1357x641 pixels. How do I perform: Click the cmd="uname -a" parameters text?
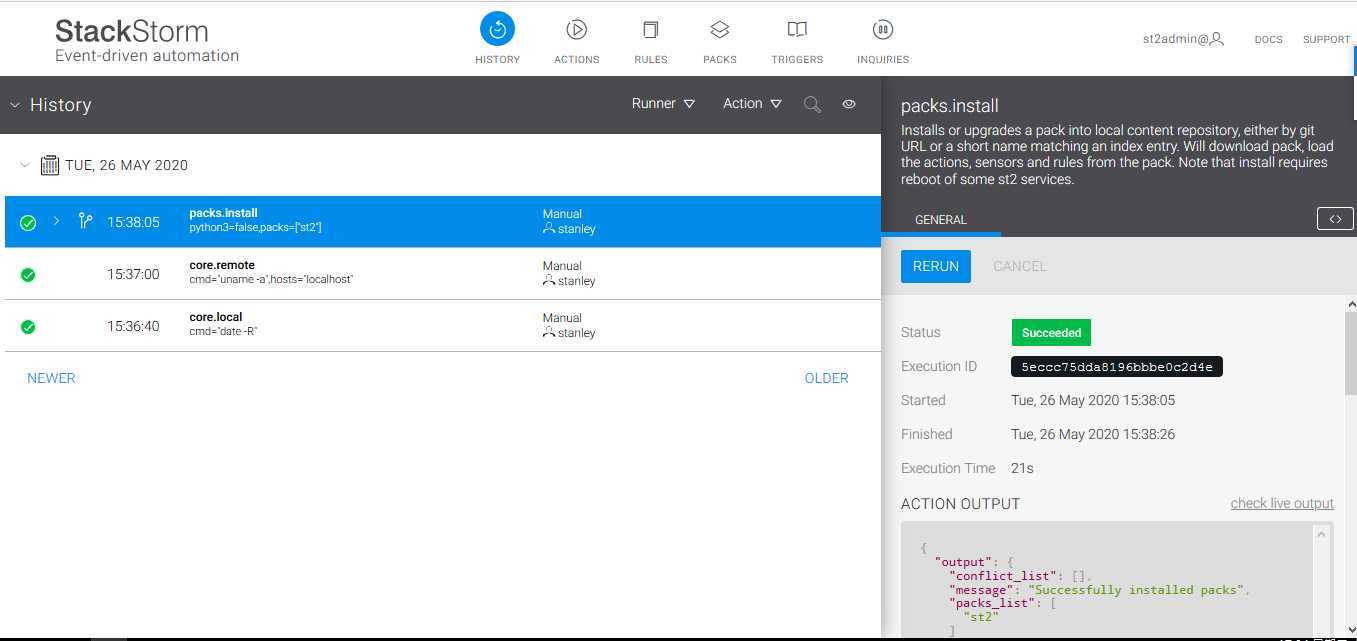[271, 280]
